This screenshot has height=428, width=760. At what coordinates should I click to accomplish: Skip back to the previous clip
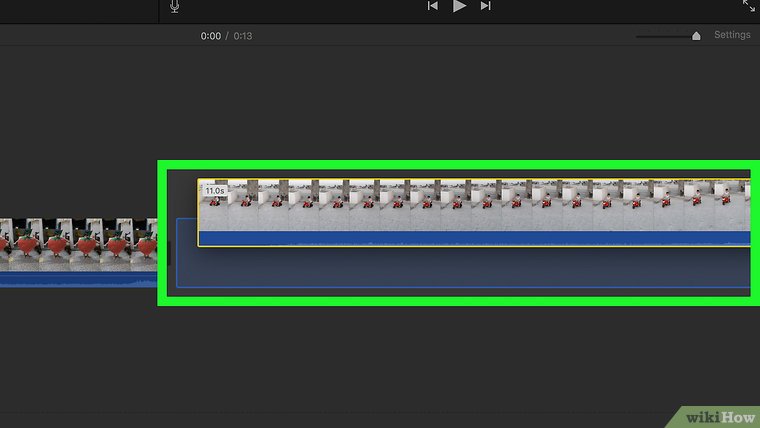tap(433, 6)
